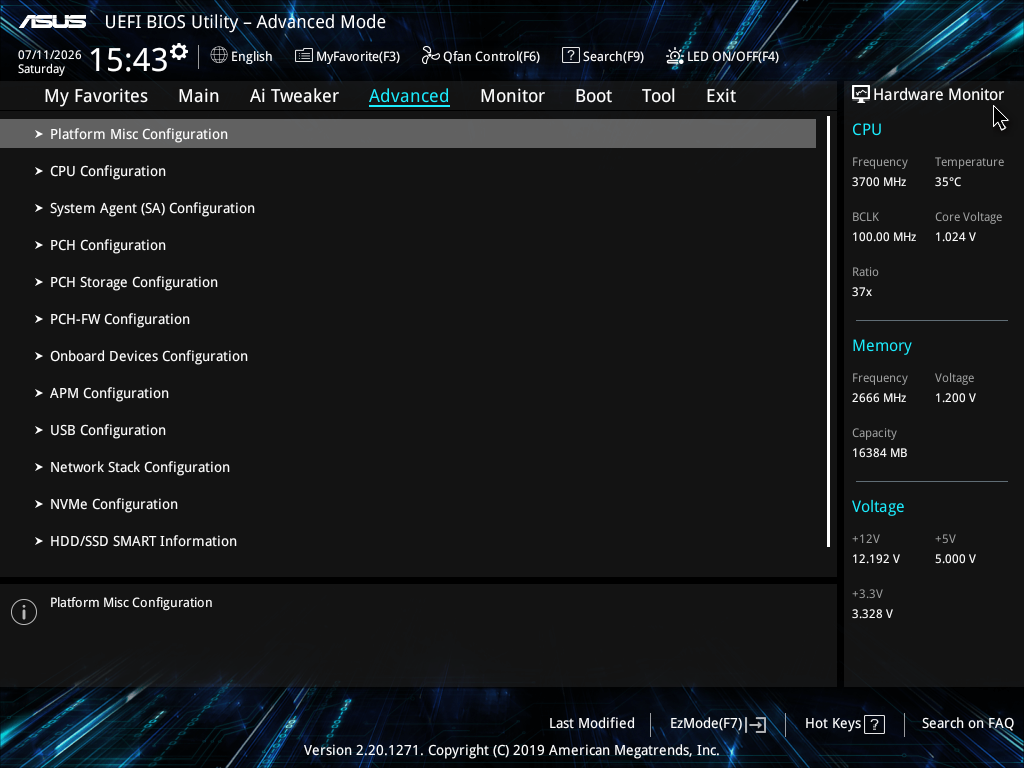Click CPU frequency value 3700 MHz

pyautogui.click(x=879, y=182)
